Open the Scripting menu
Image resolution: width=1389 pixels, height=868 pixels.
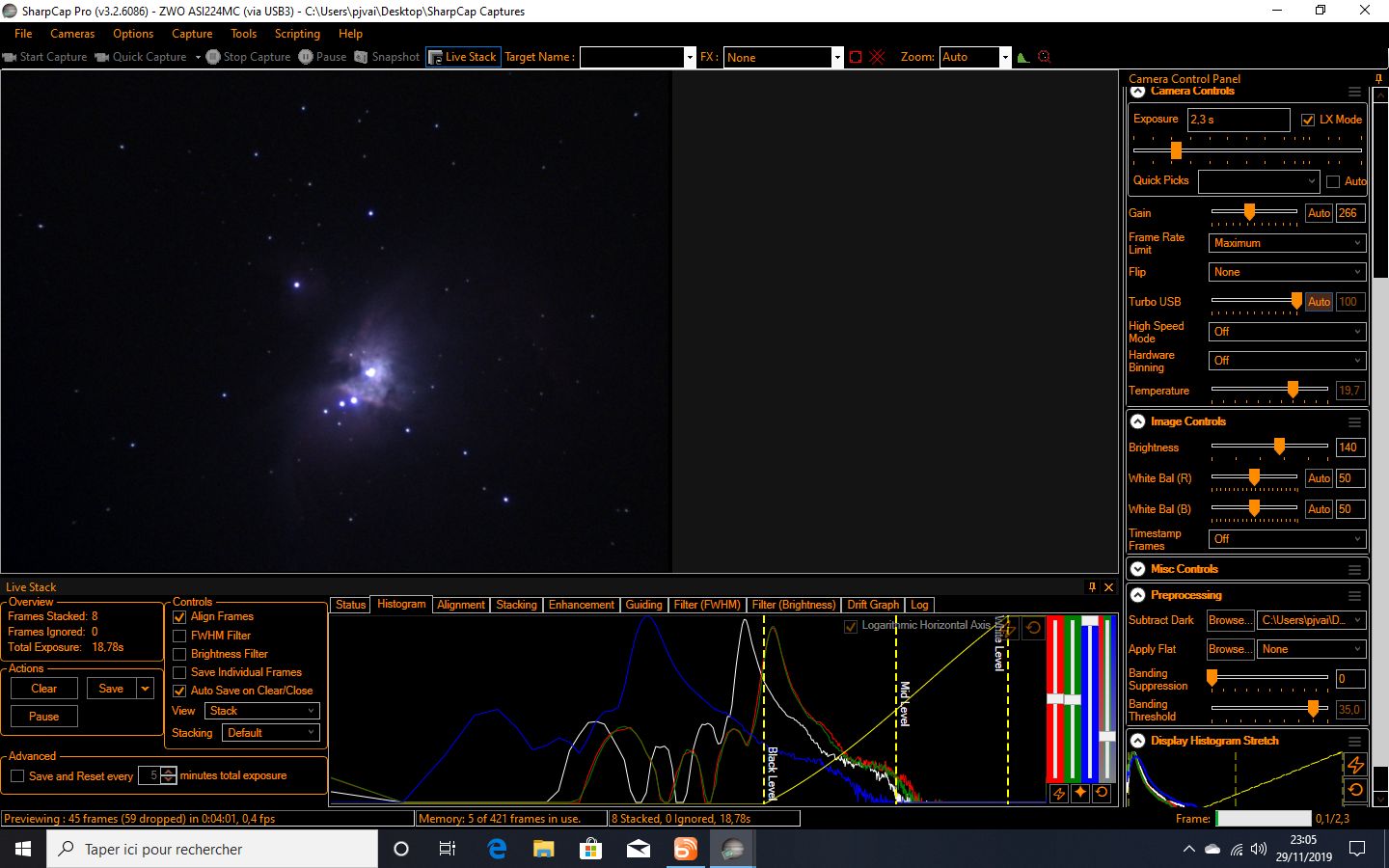tap(297, 34)
